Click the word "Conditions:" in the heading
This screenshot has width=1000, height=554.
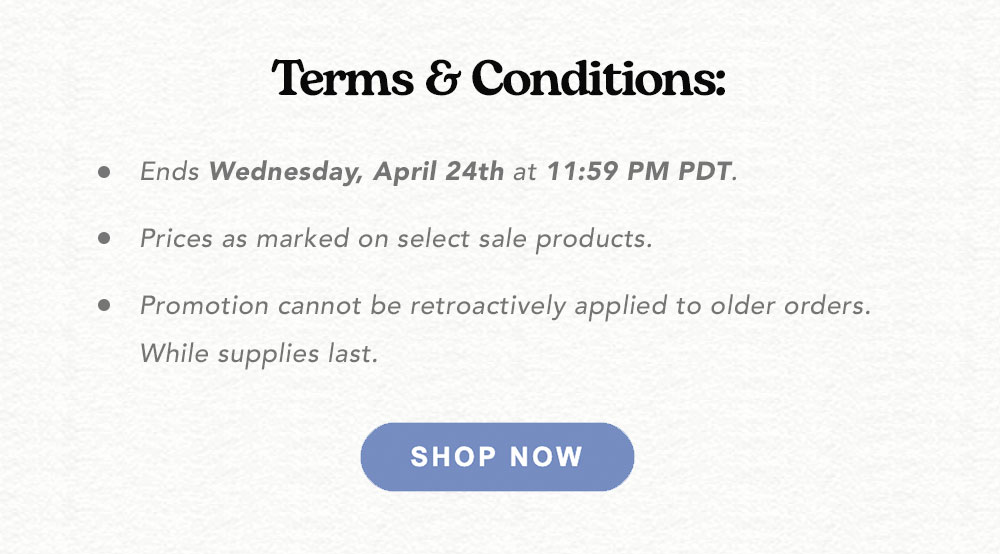coord(598,78)
